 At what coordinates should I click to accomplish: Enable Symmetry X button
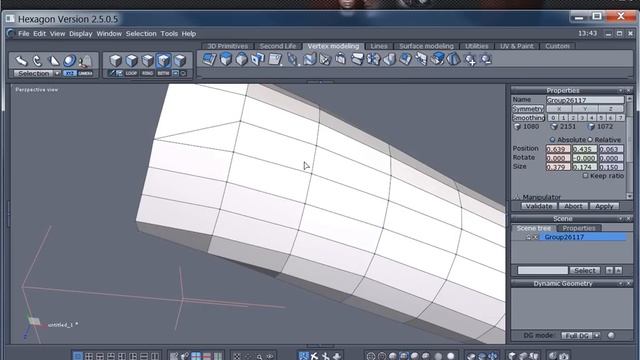click(x=559, y=109)
